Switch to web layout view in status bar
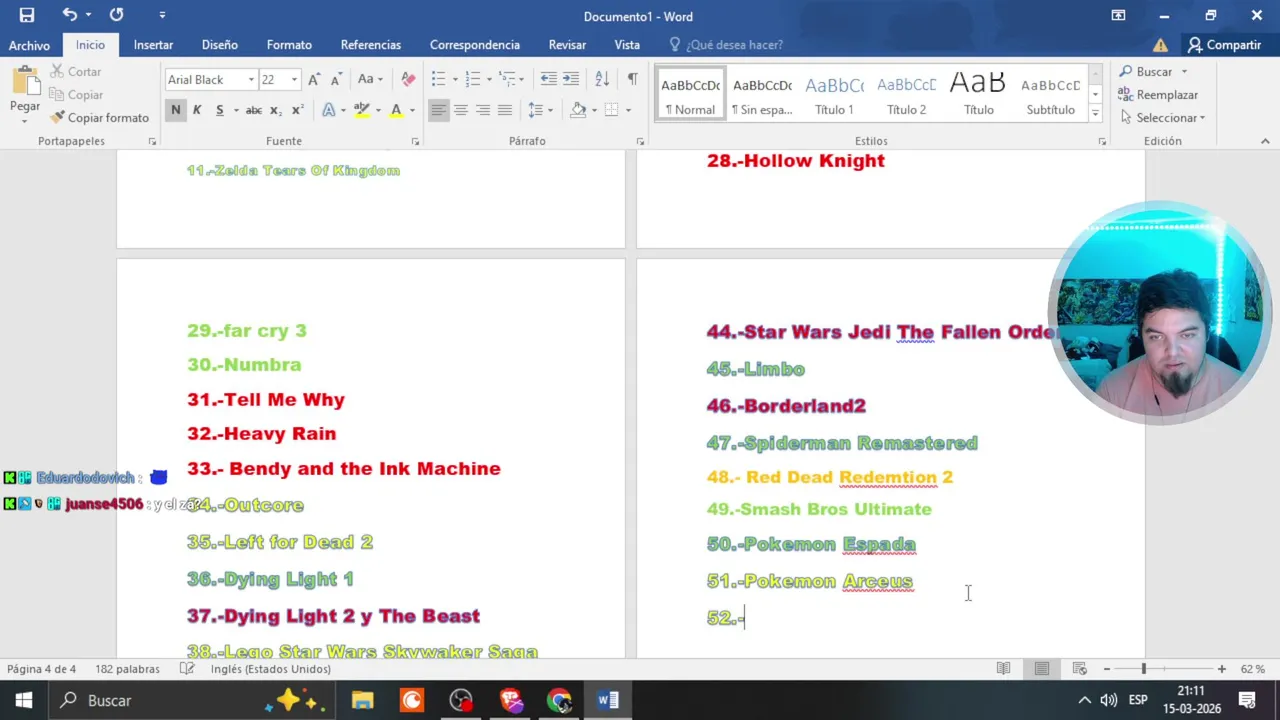This screenshot has height=720, width=1280. point(1079,669)
